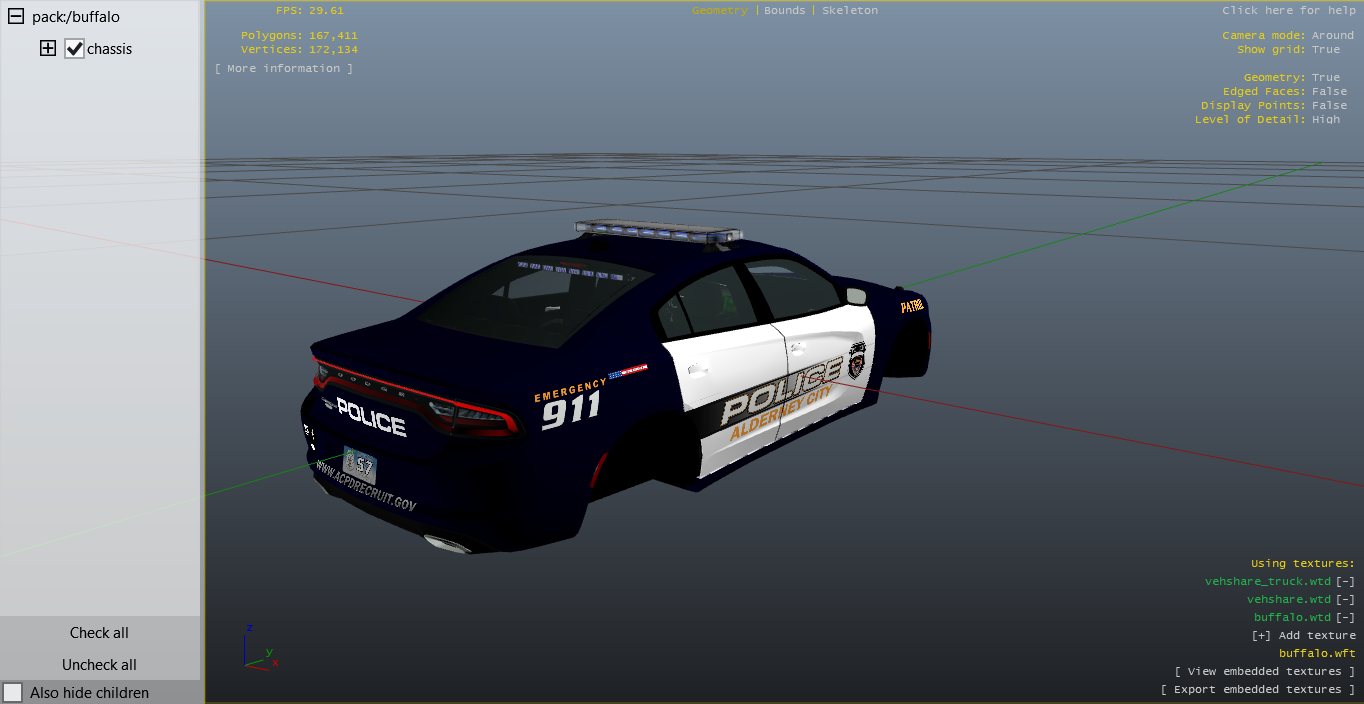Collapse the pack:/buffalo tree root
The width and height of the screenshot is (1364, 704).
click(16, 17)
